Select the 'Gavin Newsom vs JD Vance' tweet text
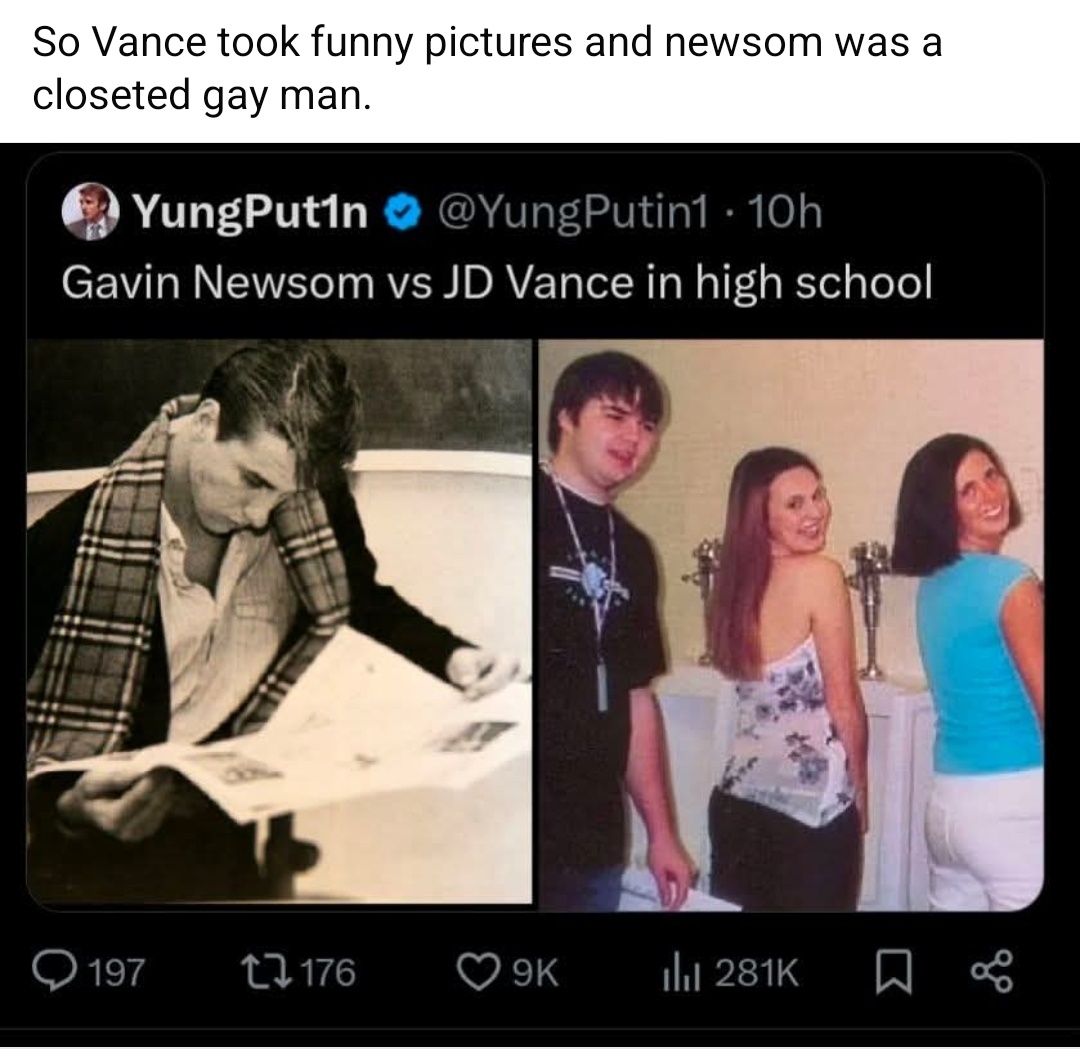Viewport: 1080px width, 1049px height. (x=497, y=282)
